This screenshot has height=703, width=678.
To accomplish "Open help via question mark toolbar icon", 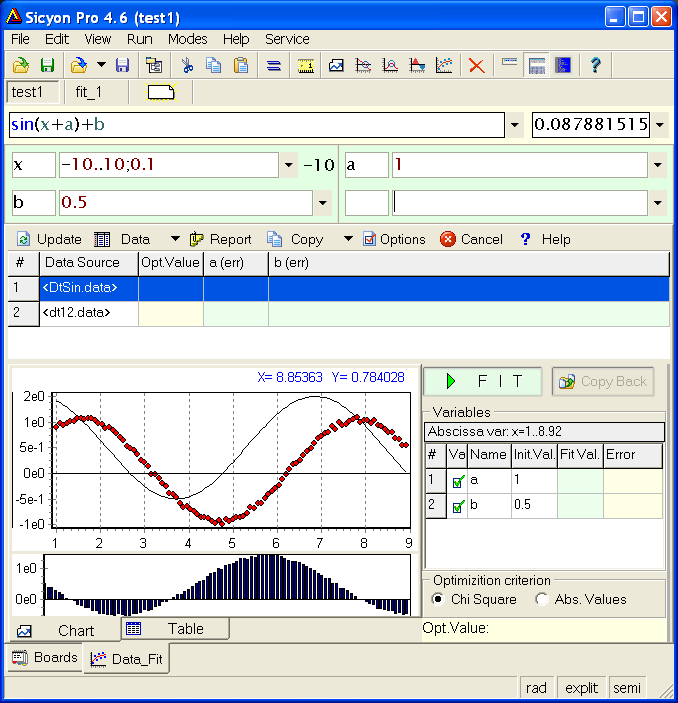I will (x=596, y=66).
